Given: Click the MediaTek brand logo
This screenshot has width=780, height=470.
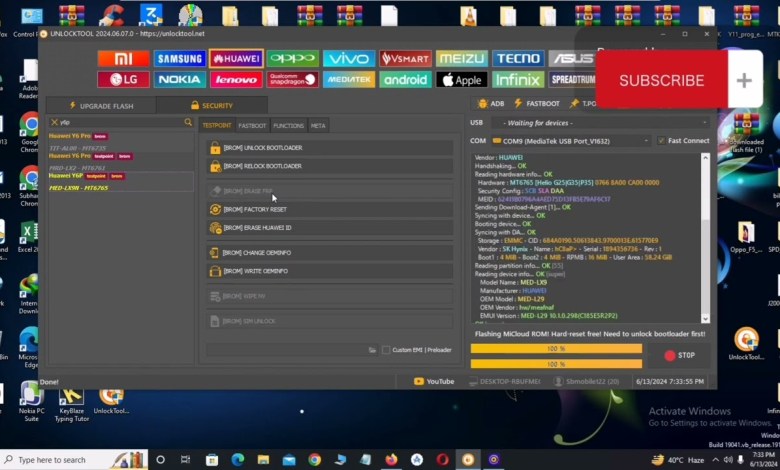Looking at the screenshot, I should point(349,79).
